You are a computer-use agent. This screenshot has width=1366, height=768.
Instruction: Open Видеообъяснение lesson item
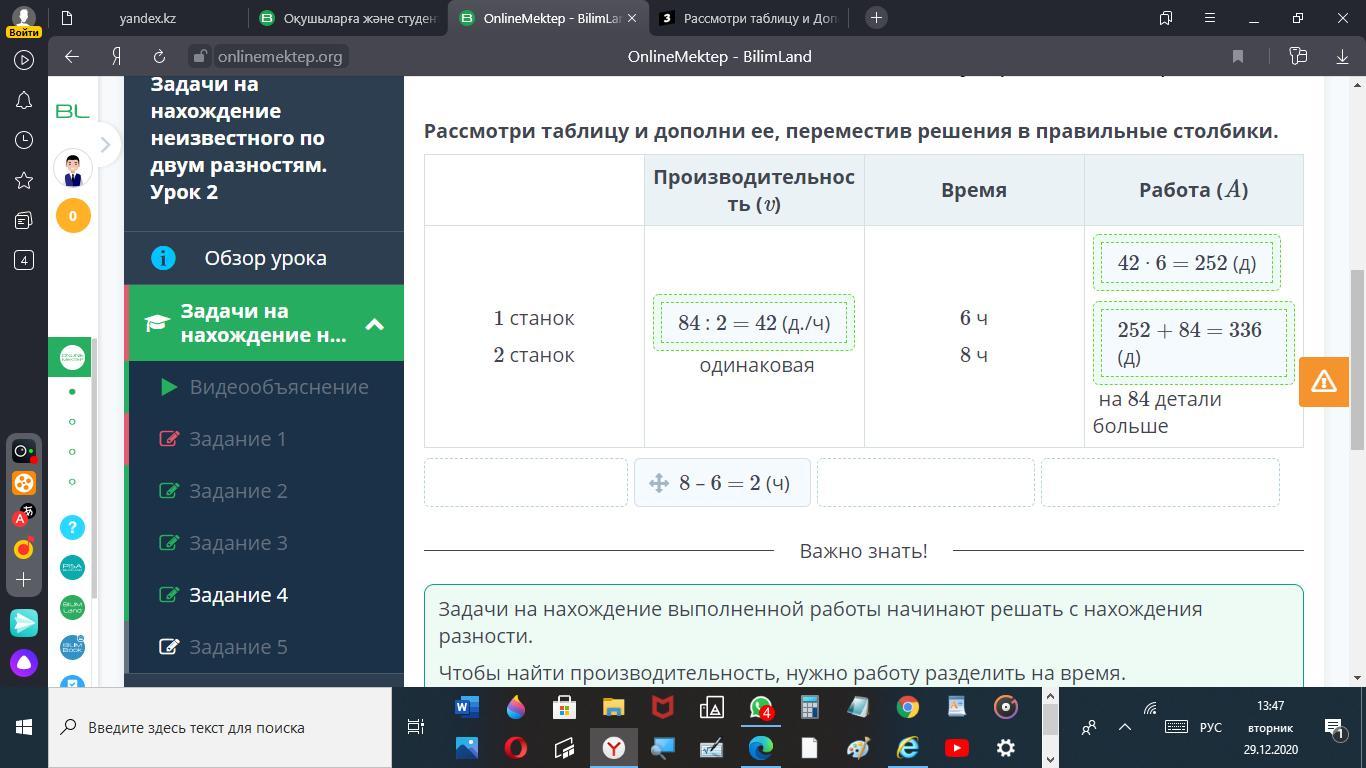[x=279, y=387]
